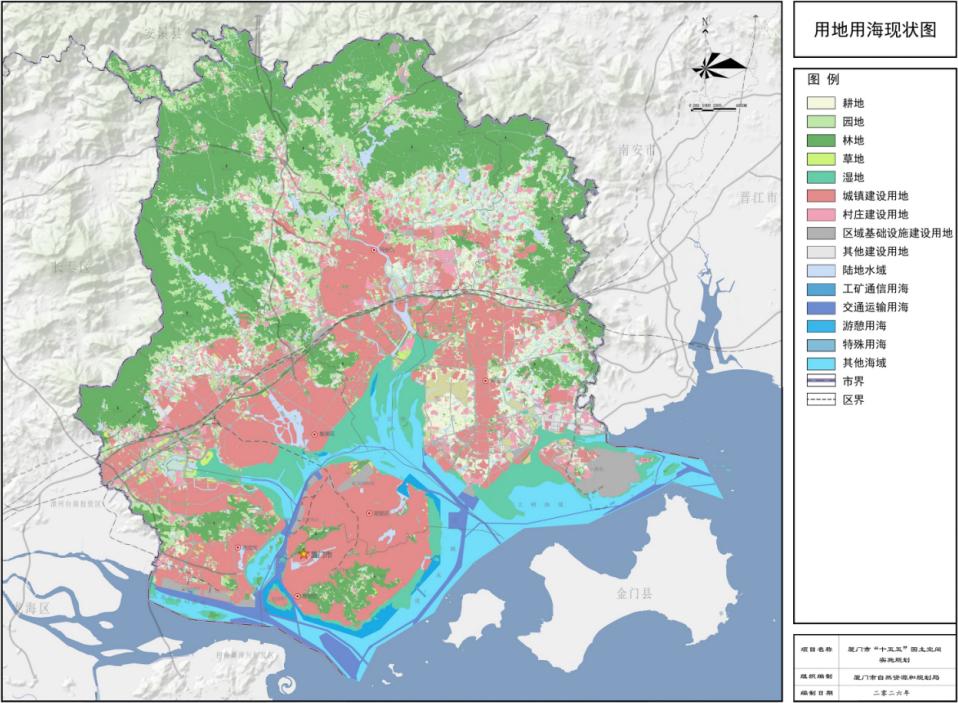This screenshot has width=958, height=703.
Task: Click the 市界 boundary line symbol
Action: pyautogui.click(x=821, y=381)
